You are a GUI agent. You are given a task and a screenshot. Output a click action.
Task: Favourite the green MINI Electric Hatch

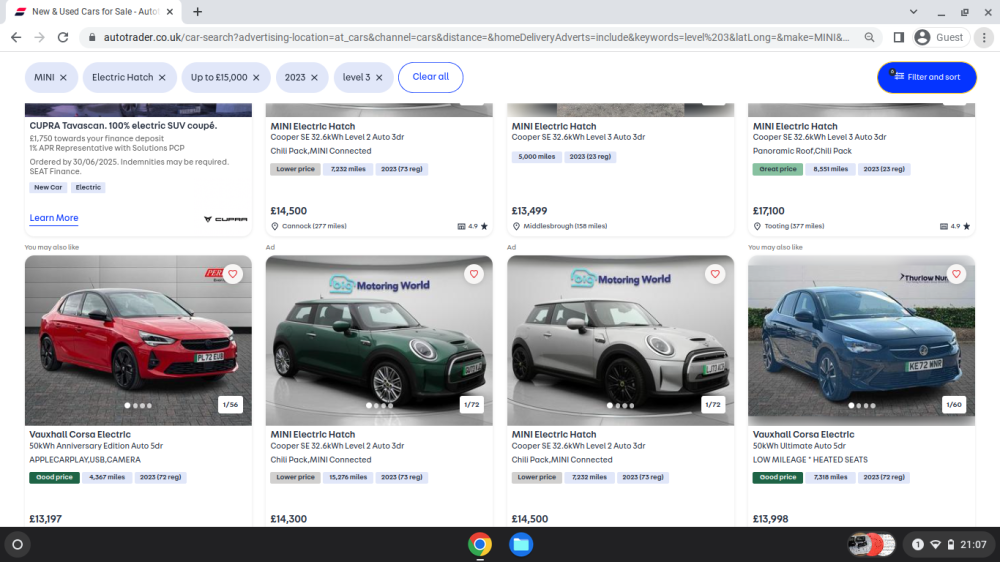474,274
